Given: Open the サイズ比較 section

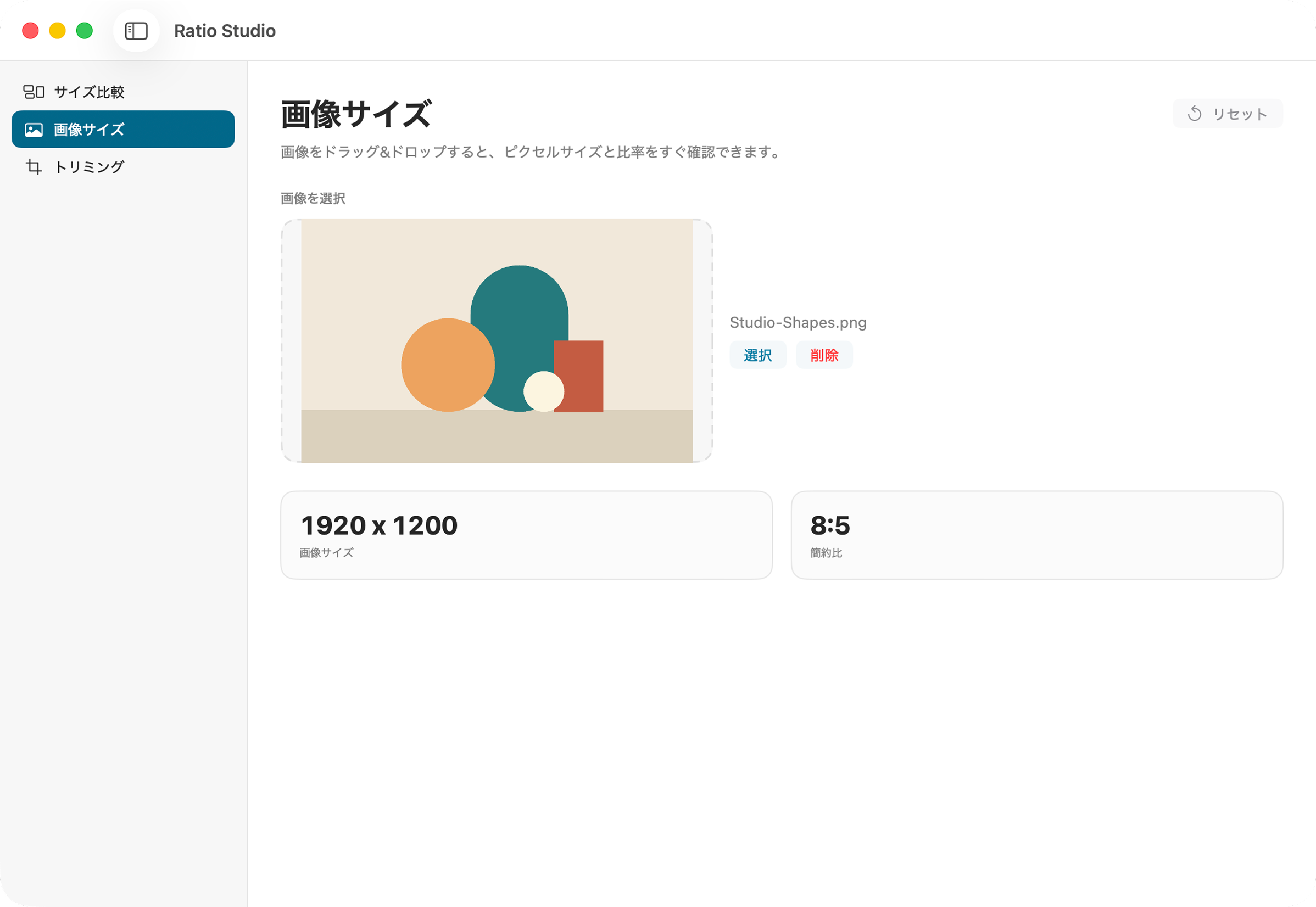Looking at the screenshot, I should tap(123, 92).
